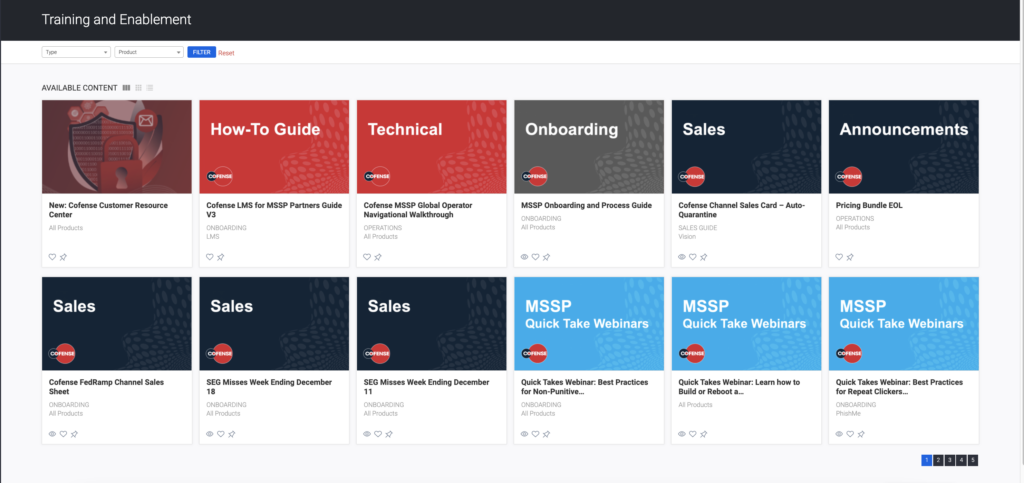Favorite SEG Misses Week Ending December 11
This screenshot has height=483, width=1024.
pos(378,434)
